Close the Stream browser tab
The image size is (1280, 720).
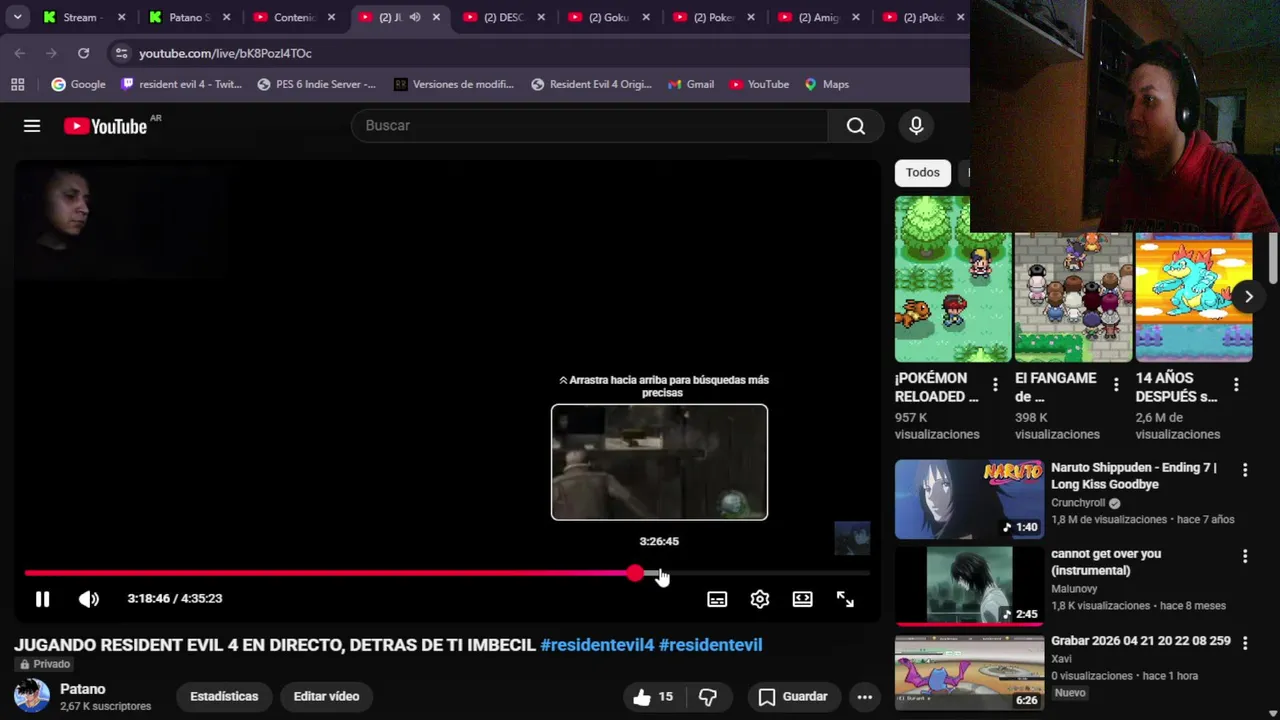click(122, 17)
